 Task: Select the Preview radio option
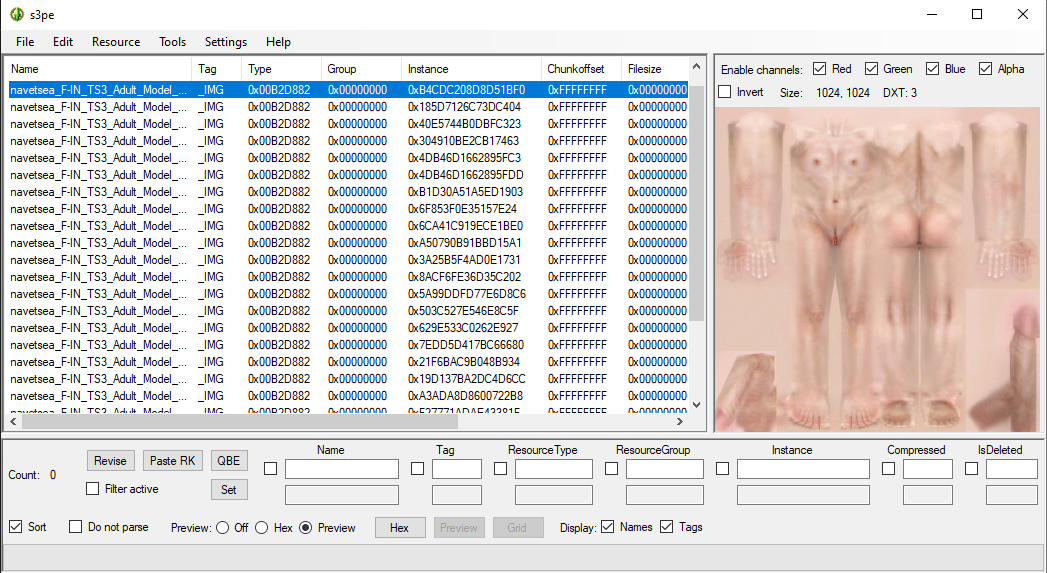coord(306,528)
